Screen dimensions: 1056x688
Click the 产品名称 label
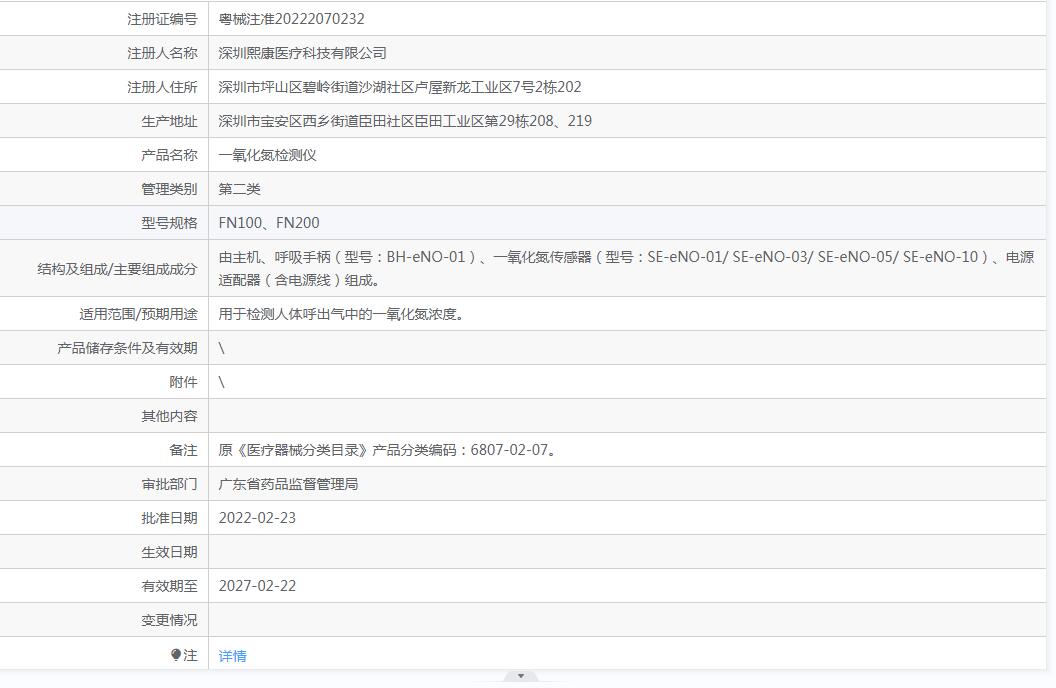click(x=169, y=156)
